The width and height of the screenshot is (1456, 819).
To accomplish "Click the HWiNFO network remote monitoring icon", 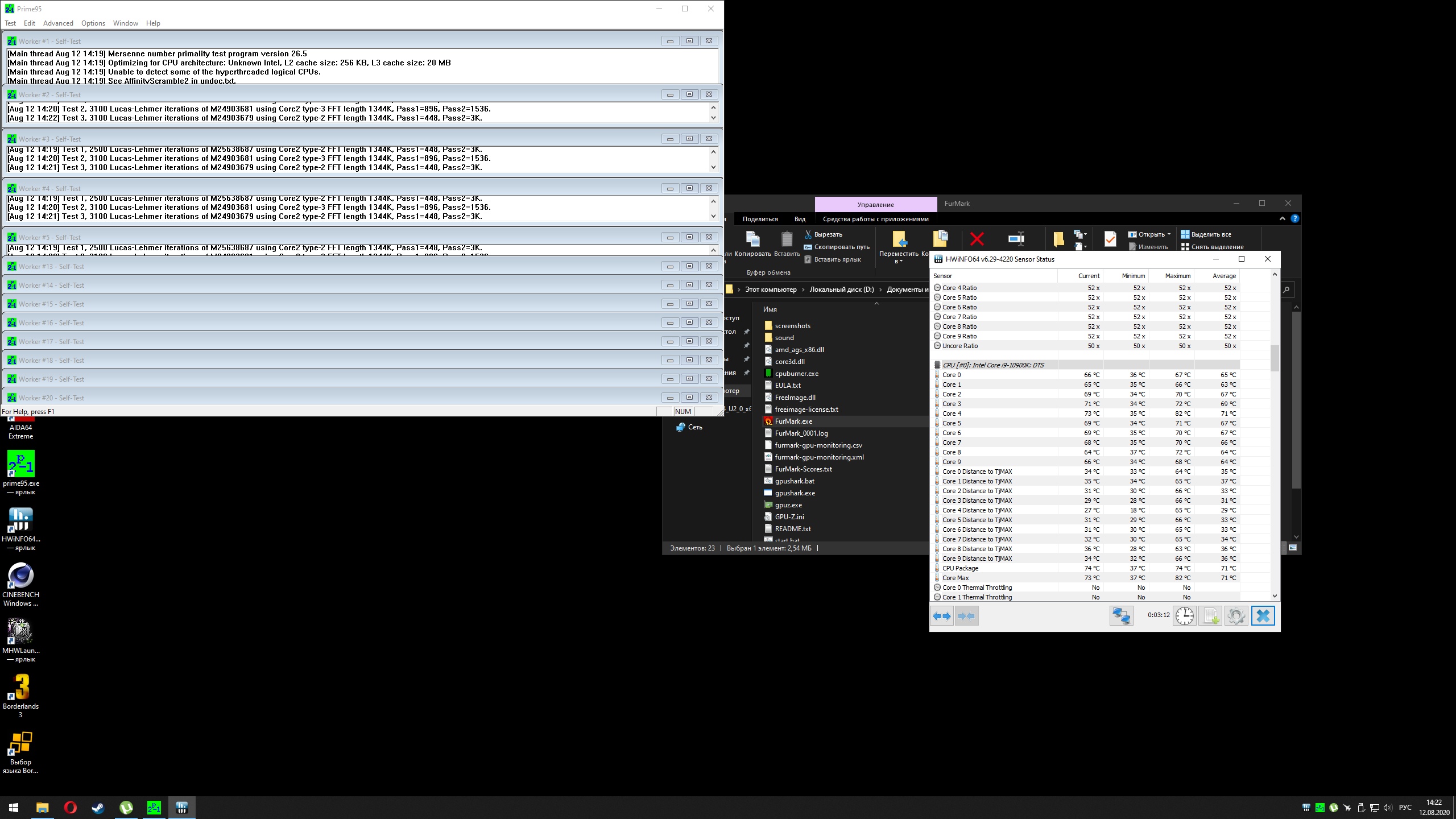I will [x=1121, y=616].
